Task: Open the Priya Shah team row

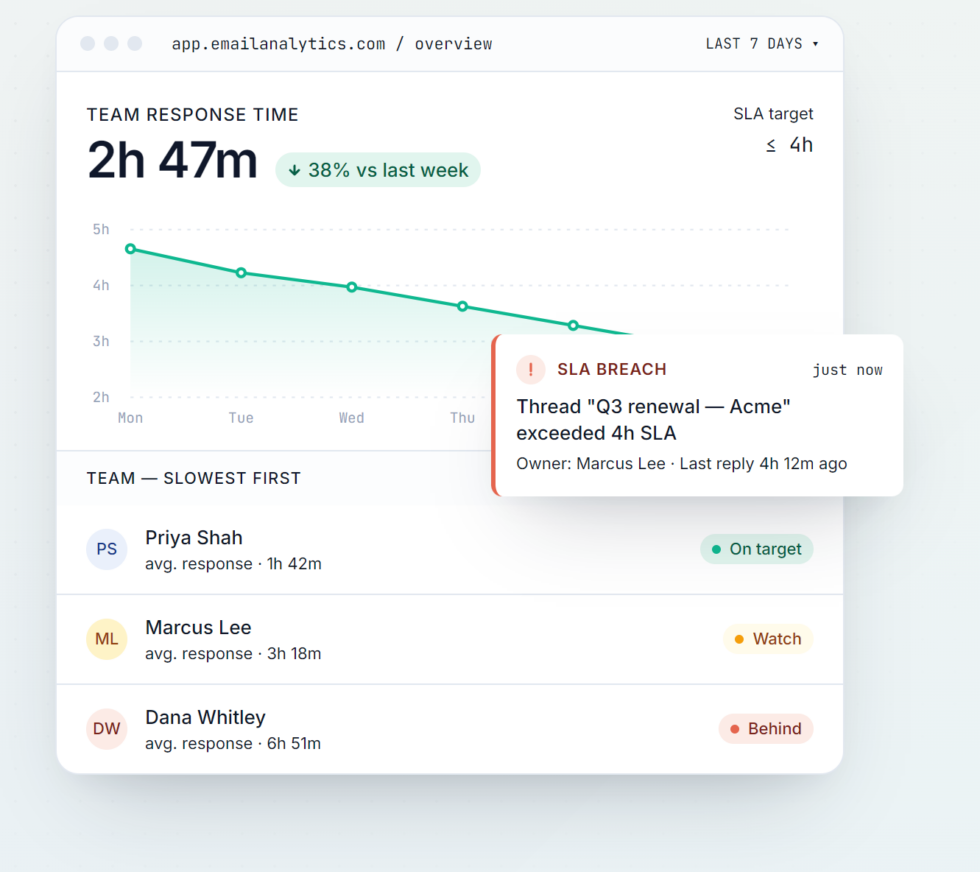Action: 449,549
